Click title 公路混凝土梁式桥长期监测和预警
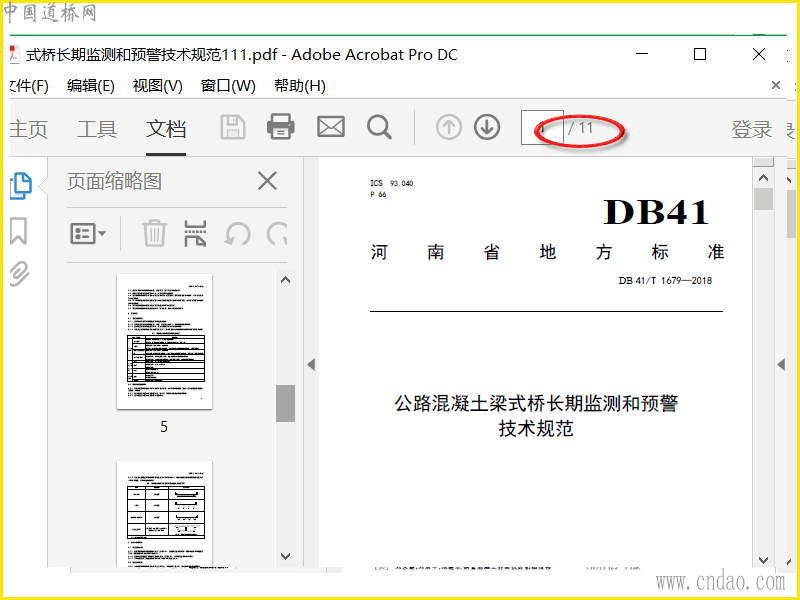 click(x=536, y=404)
